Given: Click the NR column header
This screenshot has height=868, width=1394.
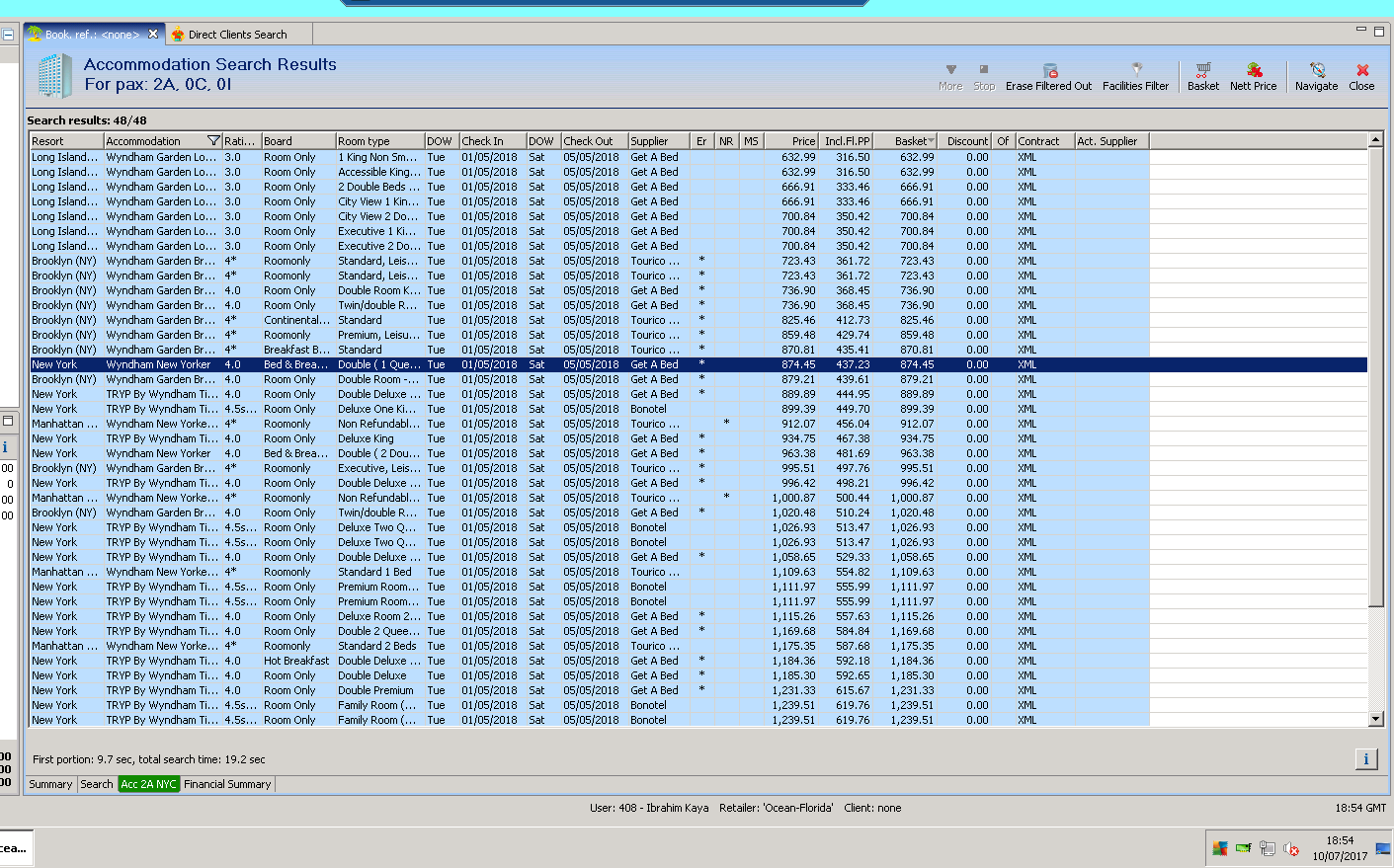Looking at the screenshot, I should coord(726,141).
